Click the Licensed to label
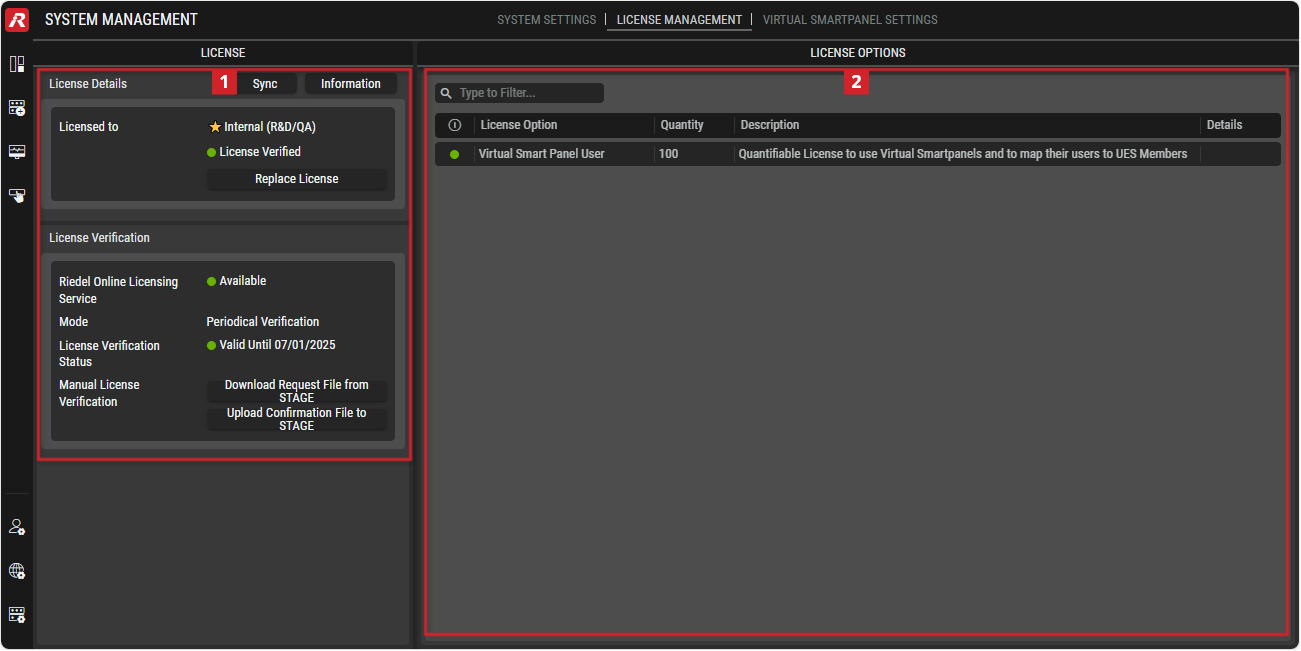Image resolution: width=1301 pixels, height=651 pixels. (88, 127)
